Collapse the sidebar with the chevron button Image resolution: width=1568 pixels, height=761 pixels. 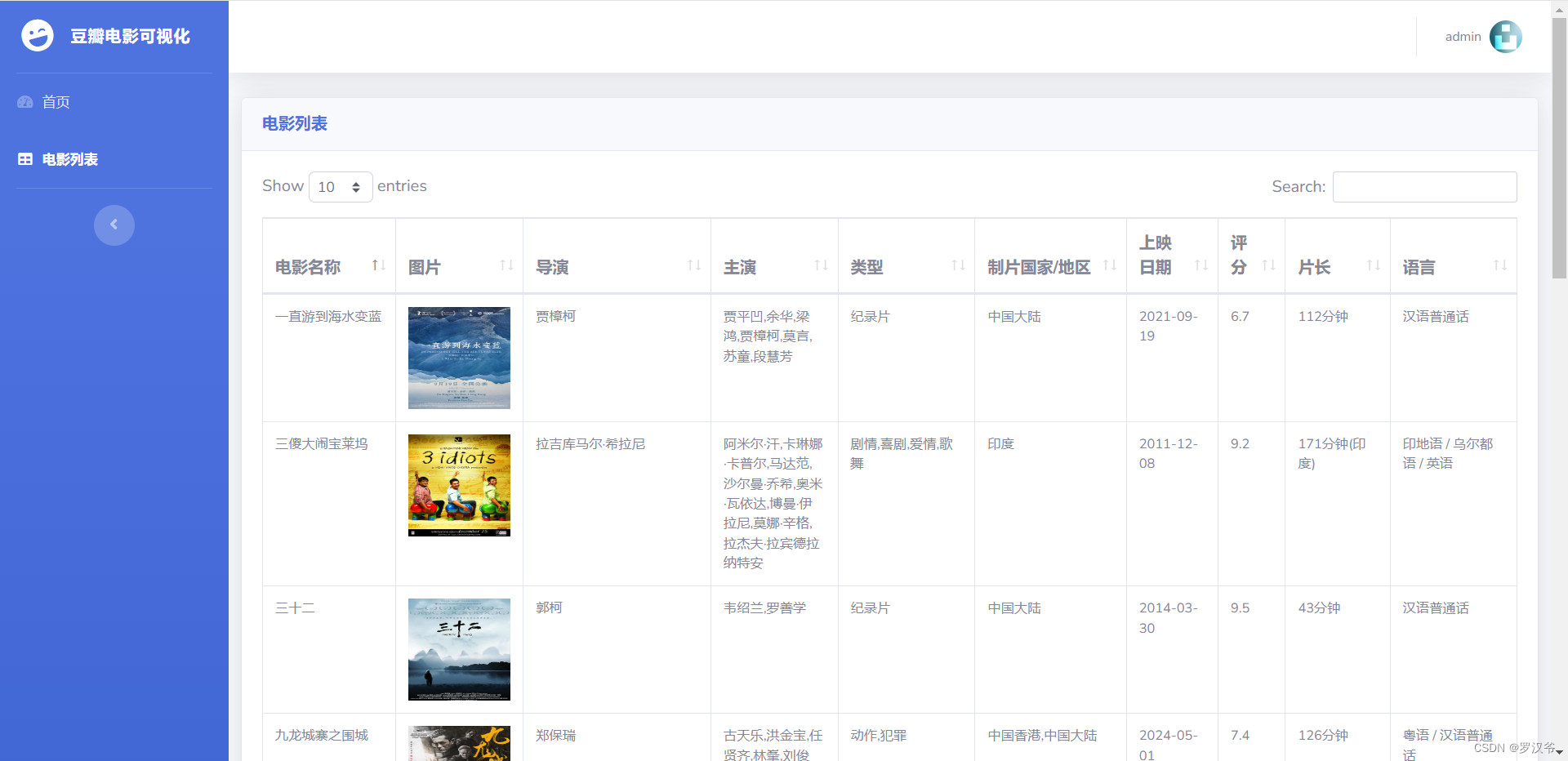tap(114, 225)
